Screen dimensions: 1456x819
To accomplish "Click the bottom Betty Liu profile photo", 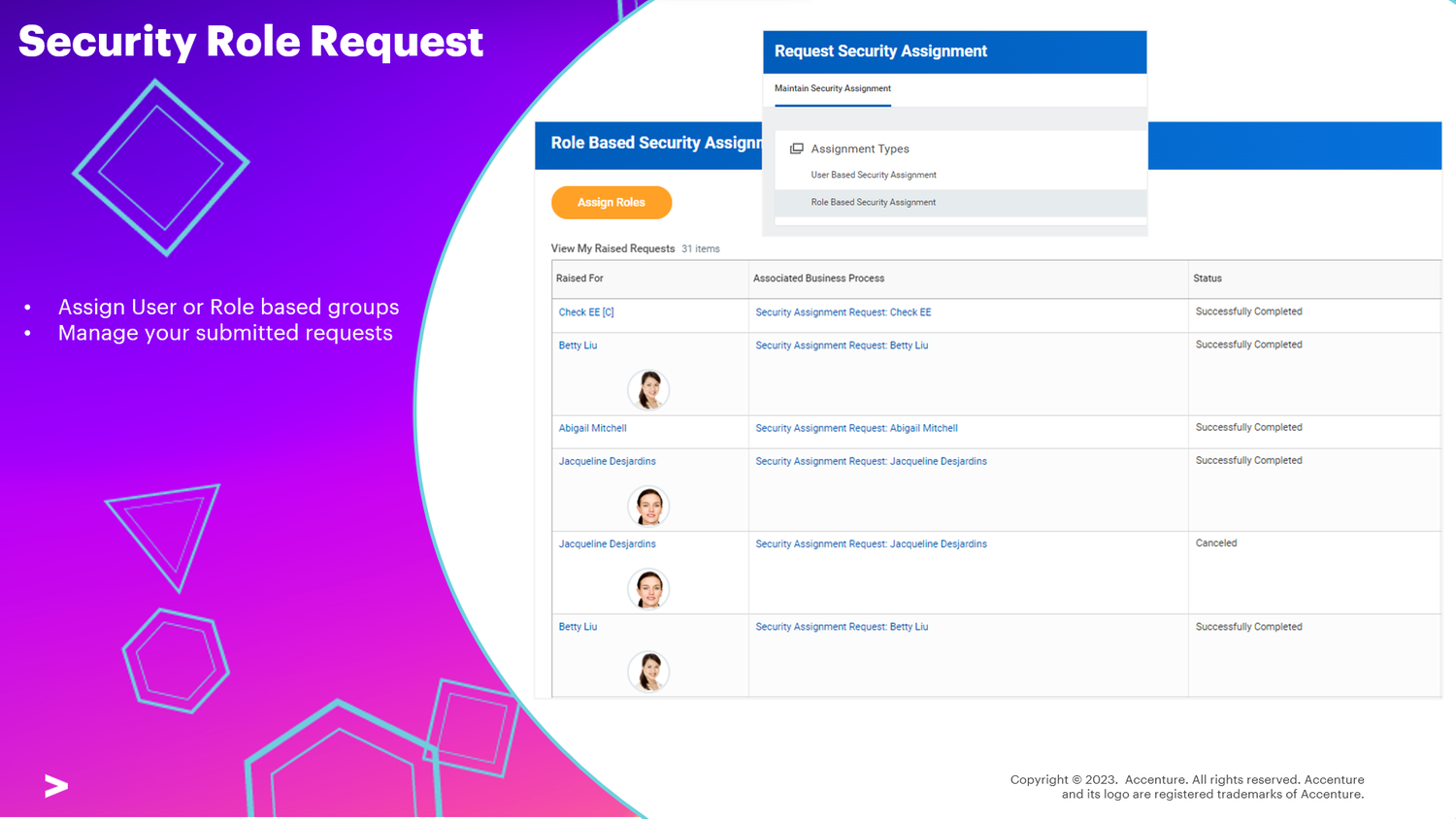I will click(x=648, y=671).
